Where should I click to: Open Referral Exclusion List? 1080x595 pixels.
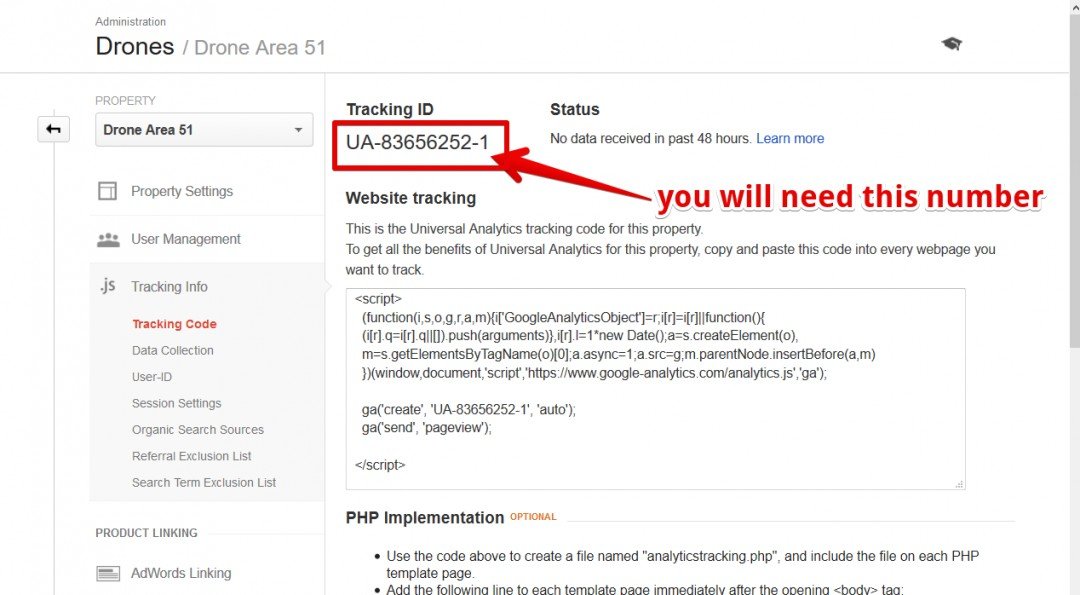coord(191,456)
